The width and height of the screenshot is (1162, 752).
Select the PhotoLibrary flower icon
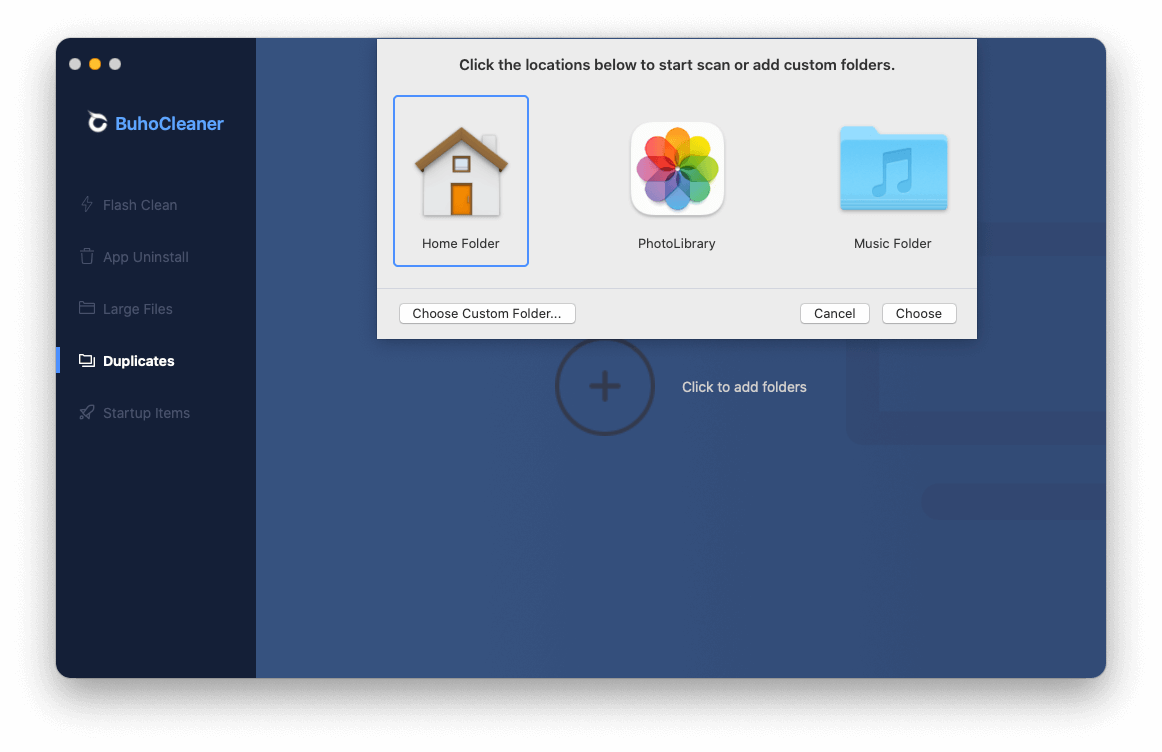[x=677, y=169]
